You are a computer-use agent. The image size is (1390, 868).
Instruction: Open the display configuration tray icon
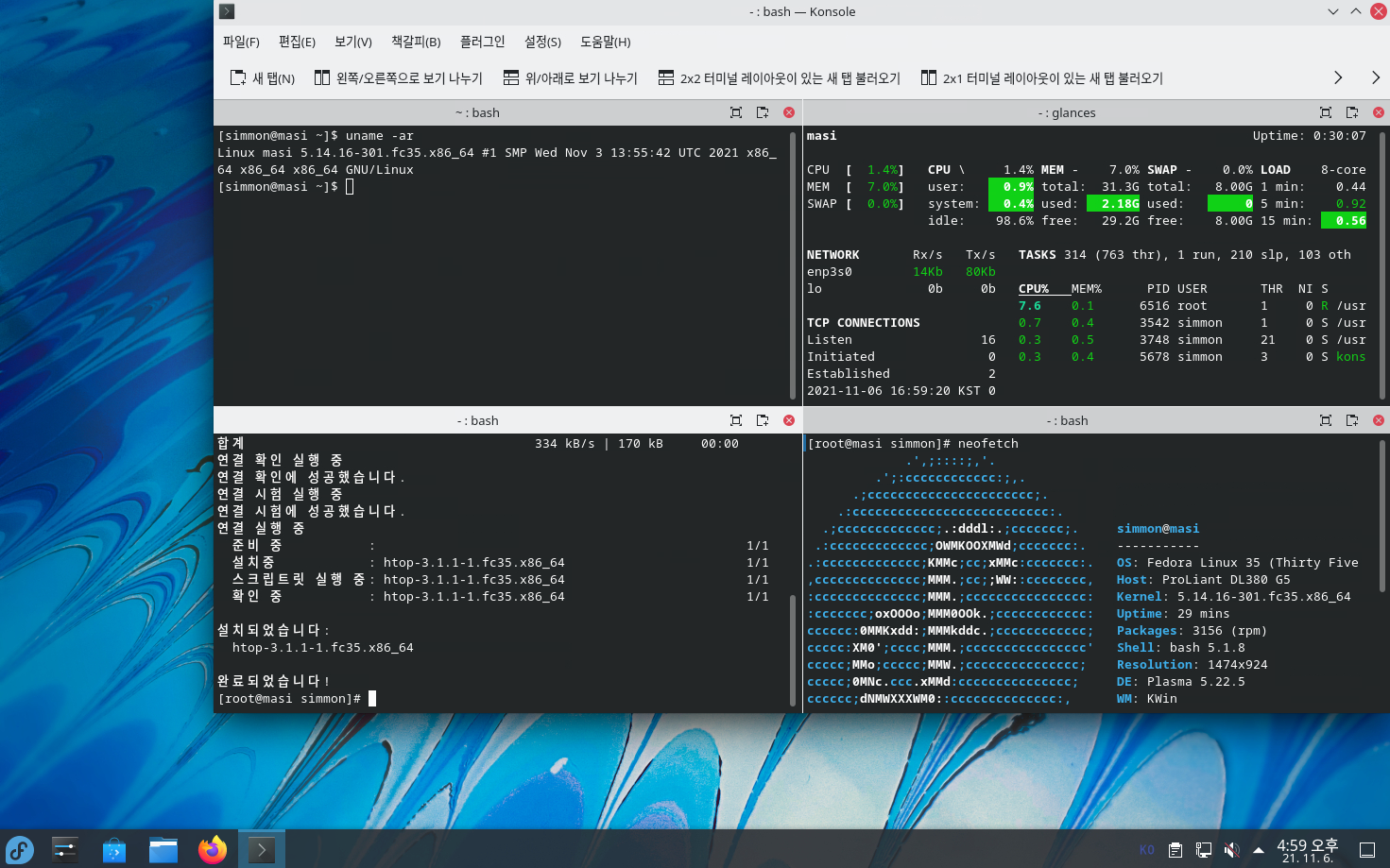(1204, 850)
